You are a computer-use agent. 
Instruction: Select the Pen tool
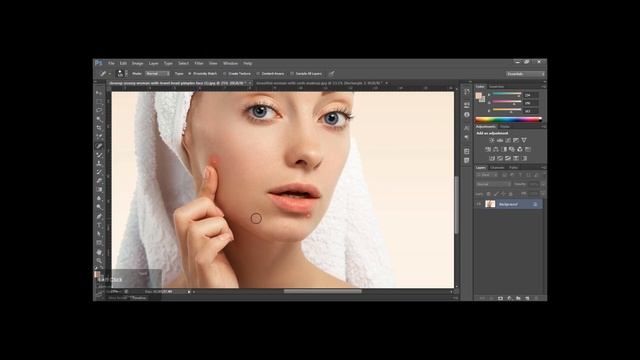pos(99,216)
